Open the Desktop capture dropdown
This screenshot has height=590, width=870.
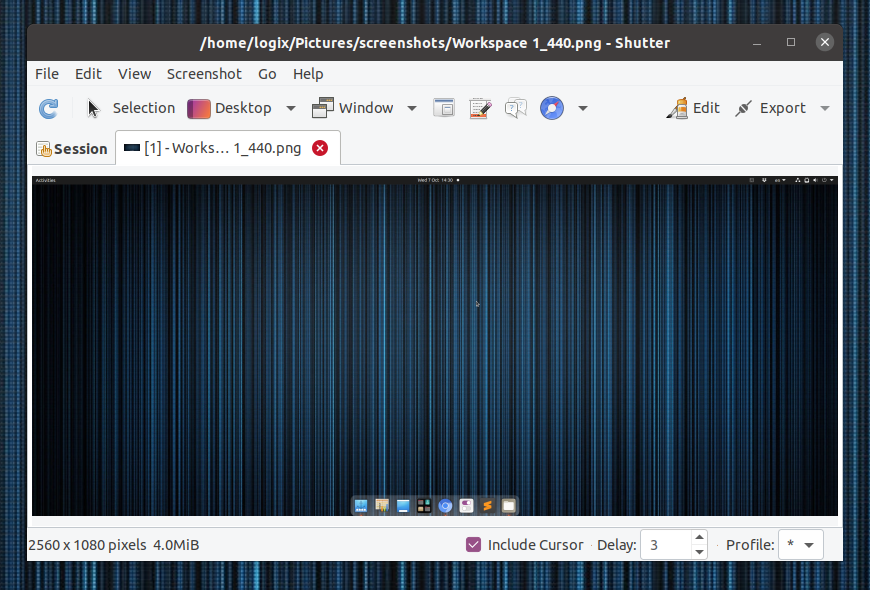(x=290, y=108)
